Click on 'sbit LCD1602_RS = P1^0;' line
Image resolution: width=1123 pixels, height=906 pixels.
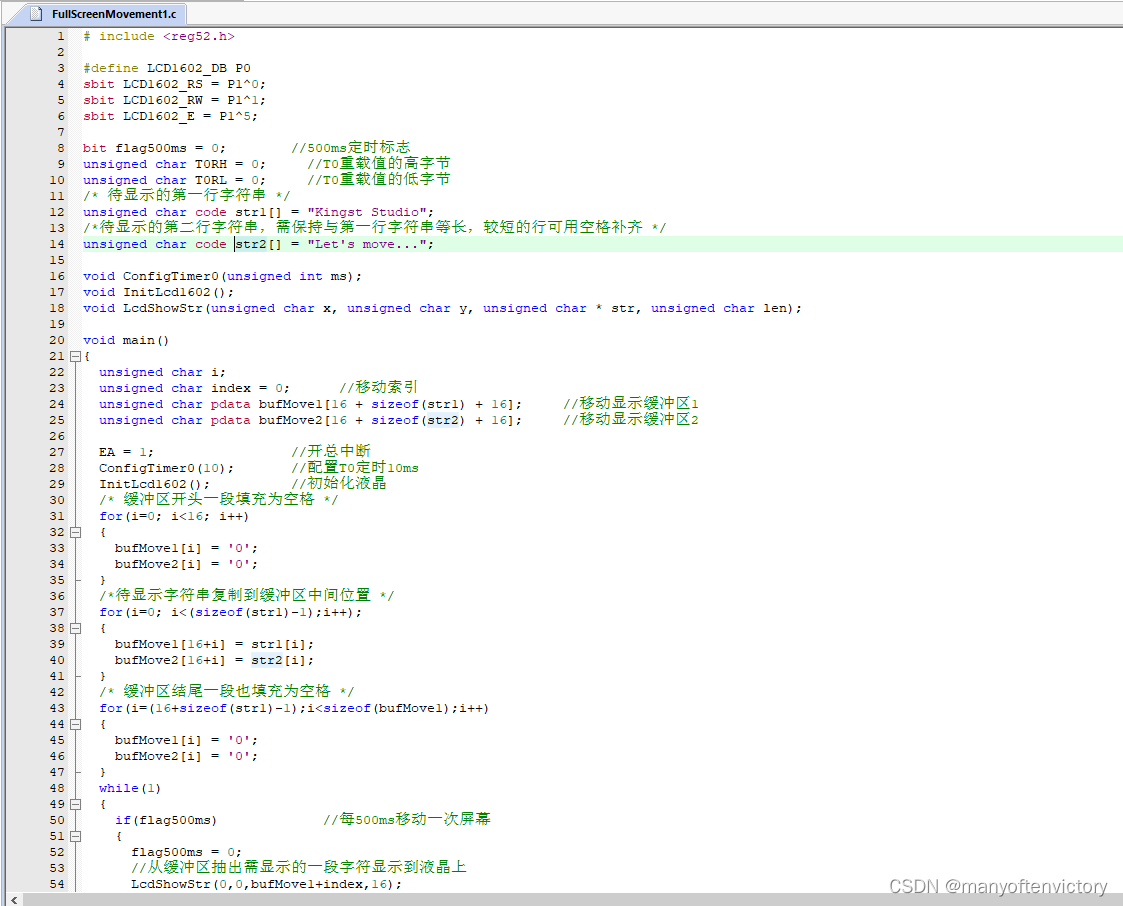pos(174,85)
